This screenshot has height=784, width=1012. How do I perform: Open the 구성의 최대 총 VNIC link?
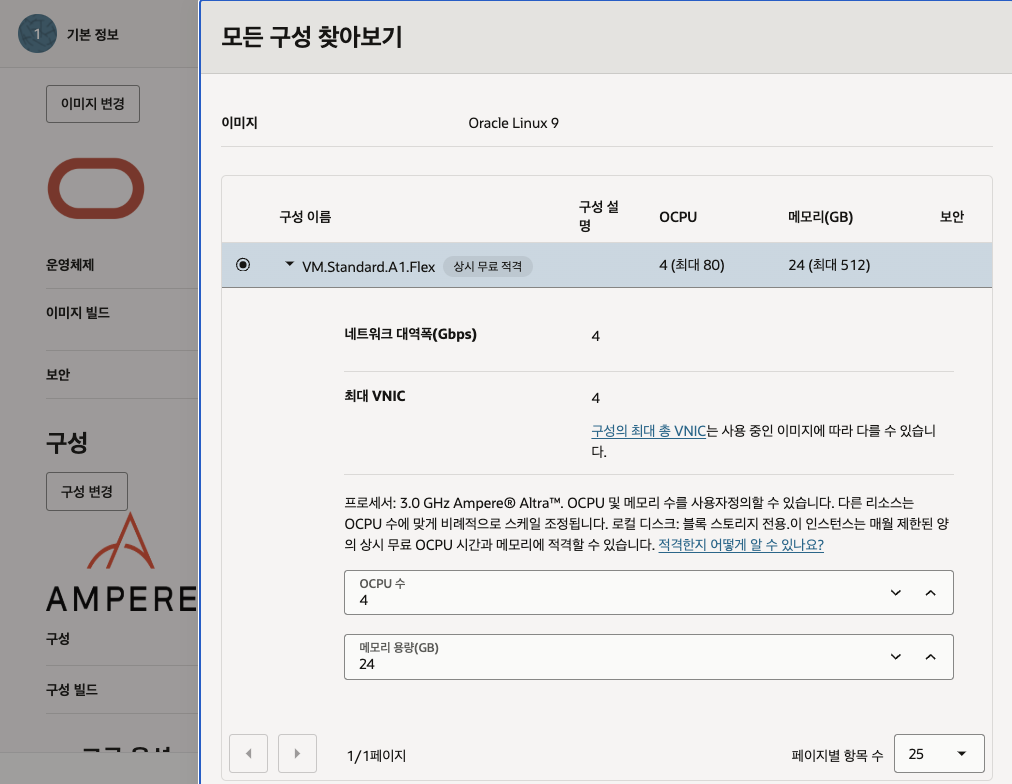click(648, 430)
